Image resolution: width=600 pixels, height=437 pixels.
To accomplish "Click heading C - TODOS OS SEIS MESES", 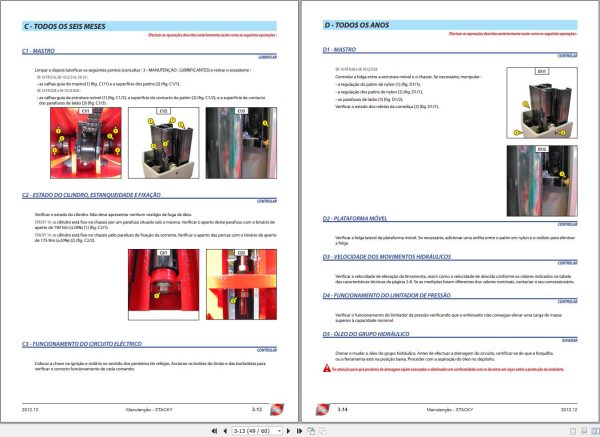I will tap(65, 26).
